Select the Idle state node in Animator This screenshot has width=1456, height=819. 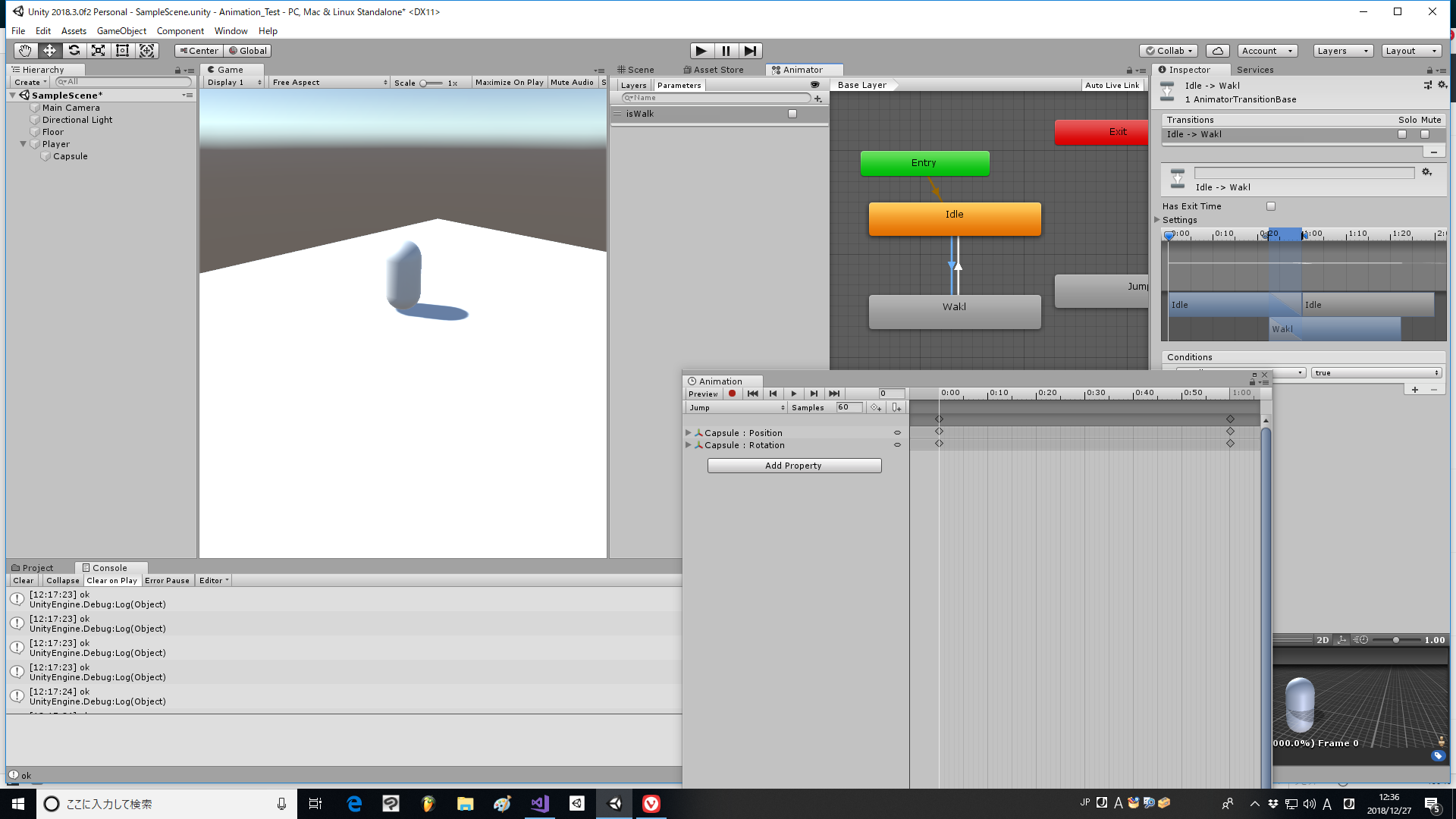tap(955, 218)
